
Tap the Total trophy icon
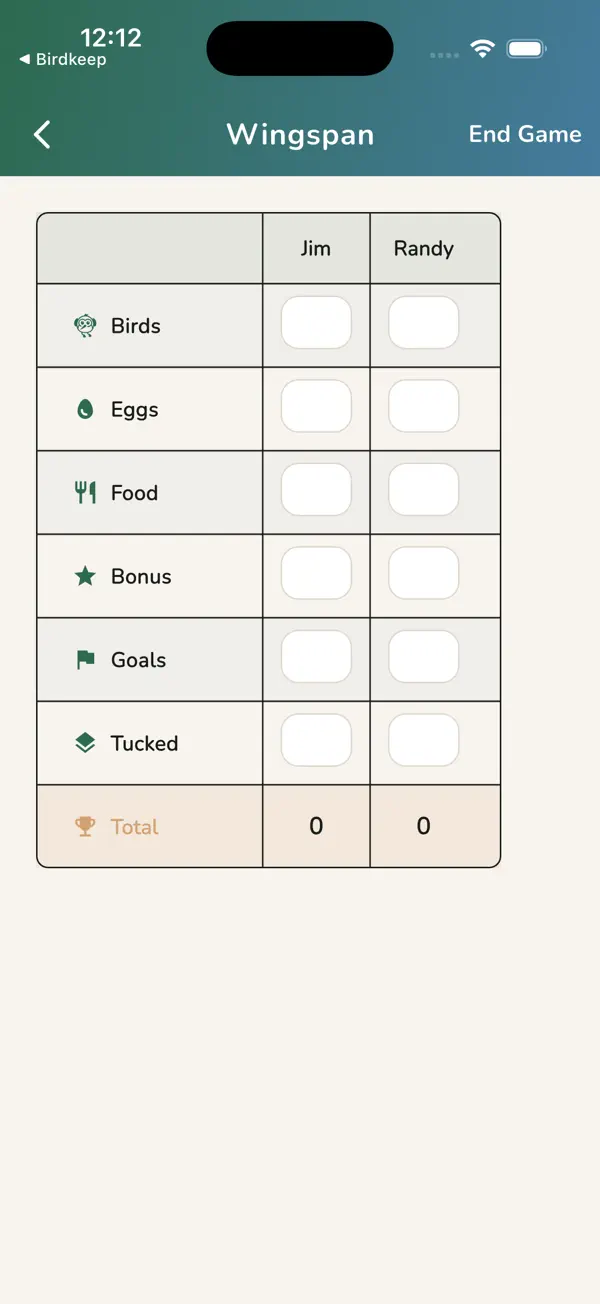(85, 826)
